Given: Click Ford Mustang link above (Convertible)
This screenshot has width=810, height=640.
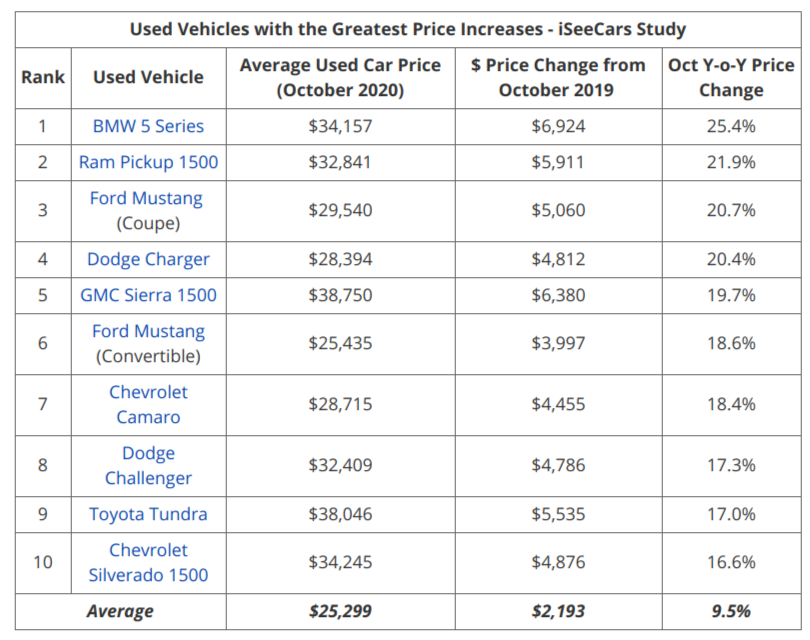Looking at the screenshot, I should click(x=148, y=331).
